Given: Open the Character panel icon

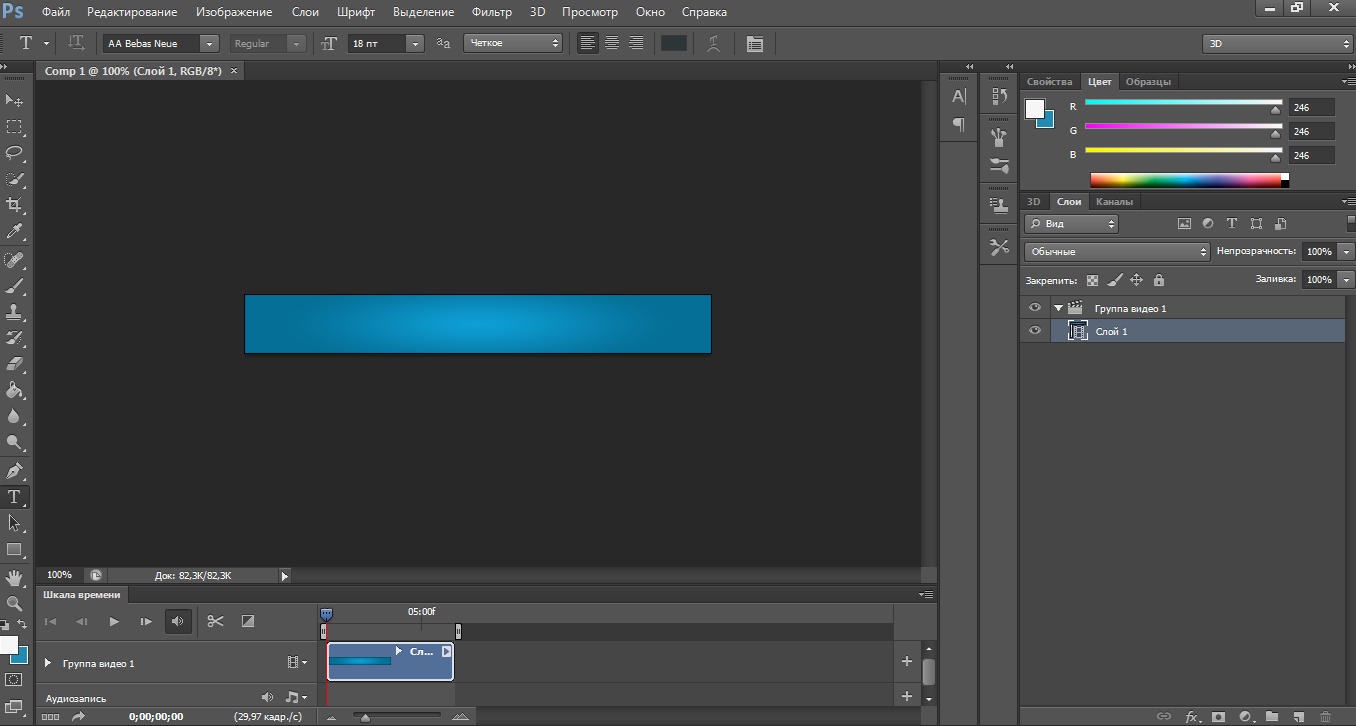Looking at the screenshot, I should click(958, 96).
